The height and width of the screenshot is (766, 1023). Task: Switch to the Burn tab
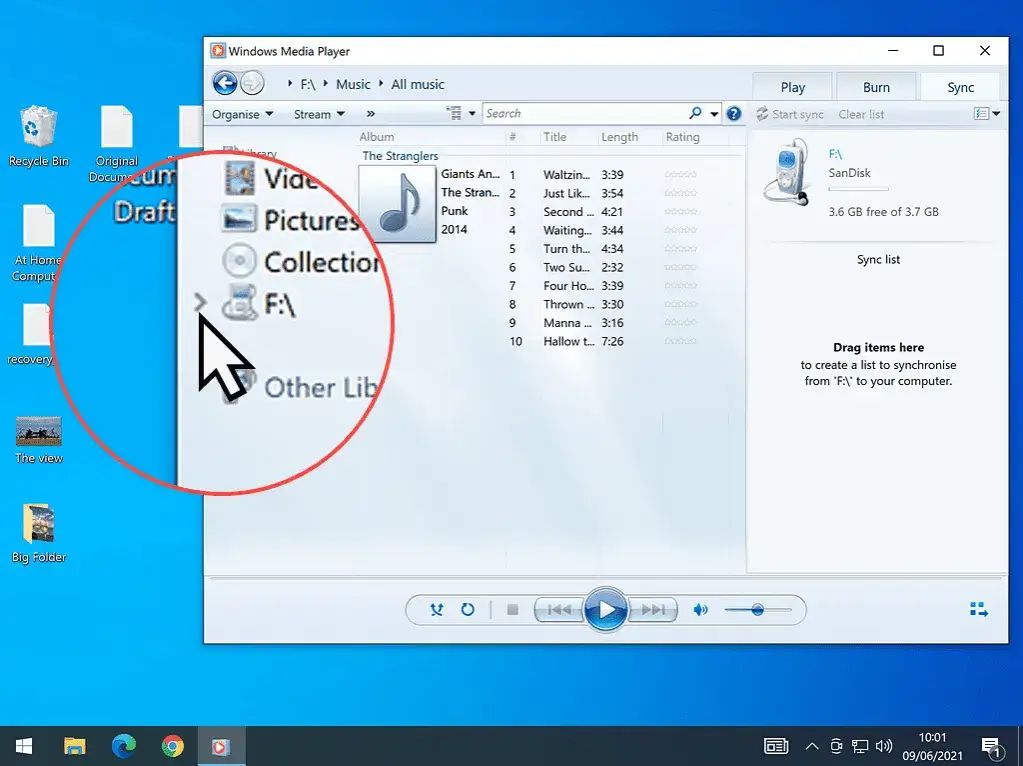(x=875, y=86)
